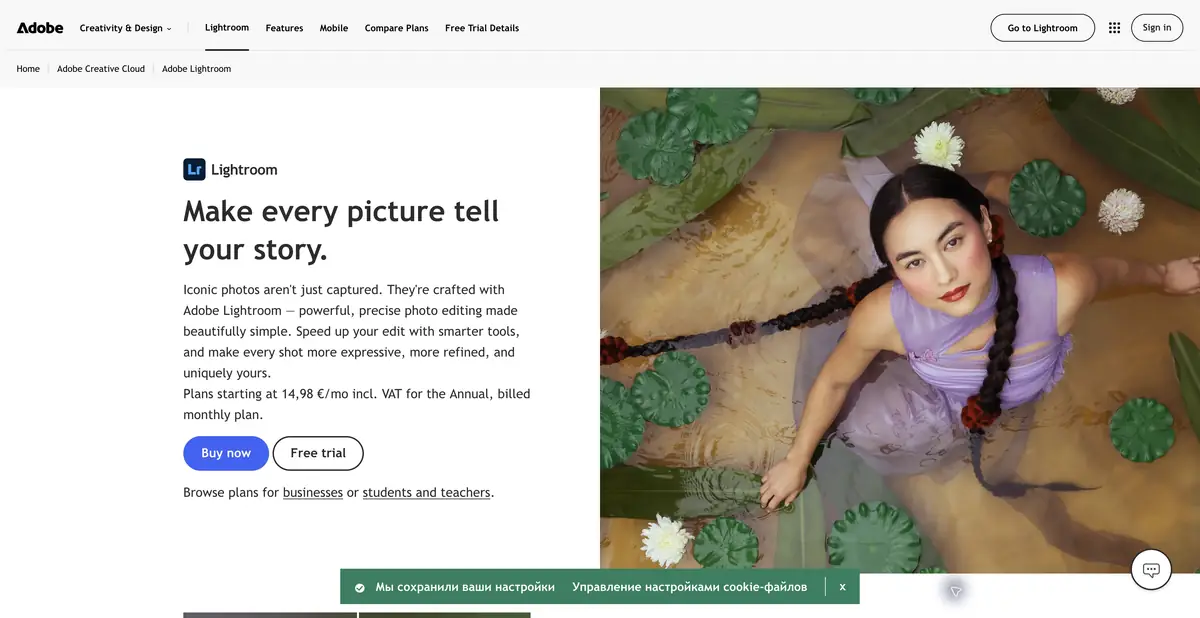Open Управление настройками cookie-файлов link
The height and width of the screenshot is (618, 1200).
pos(689,587)
